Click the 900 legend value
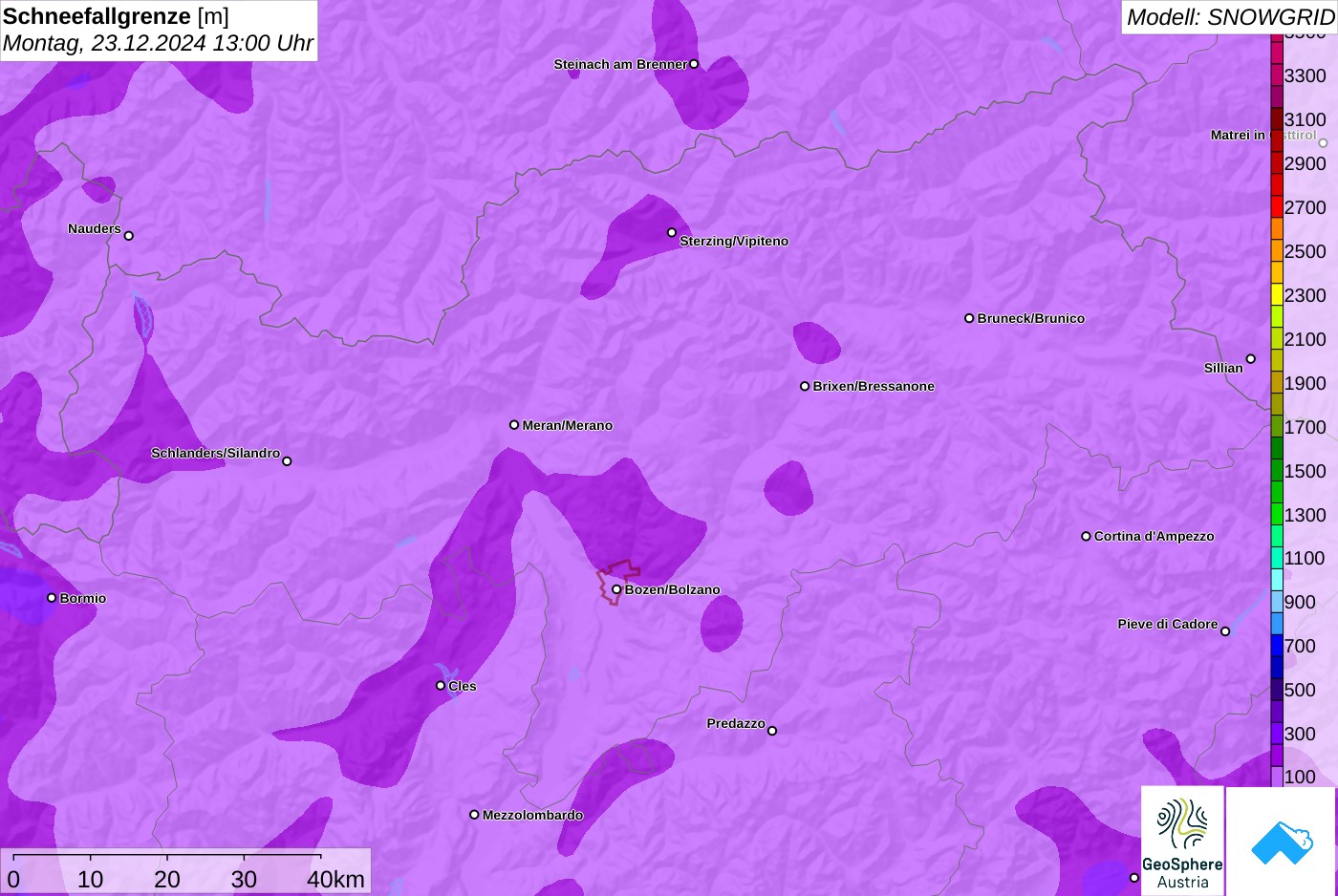Image resolution: width=1338 pixels, height=896 pixels. 1300,602
